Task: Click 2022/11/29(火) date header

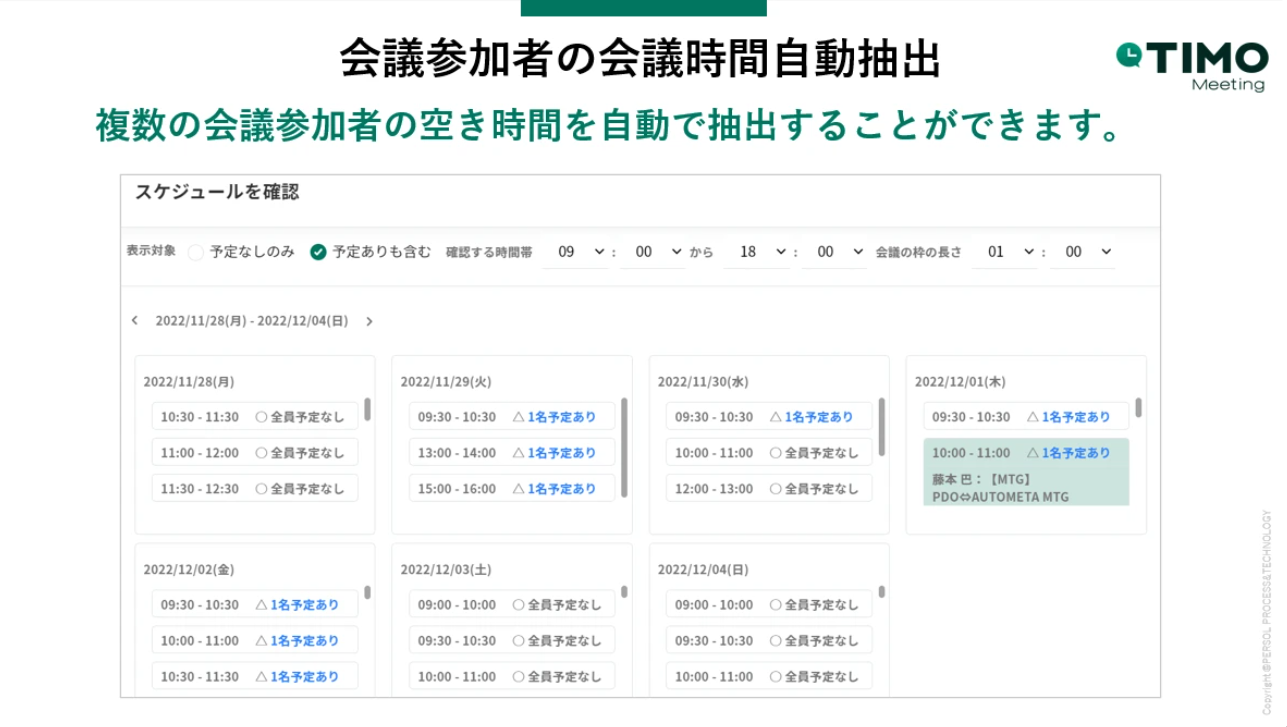Action: [446, 382]
